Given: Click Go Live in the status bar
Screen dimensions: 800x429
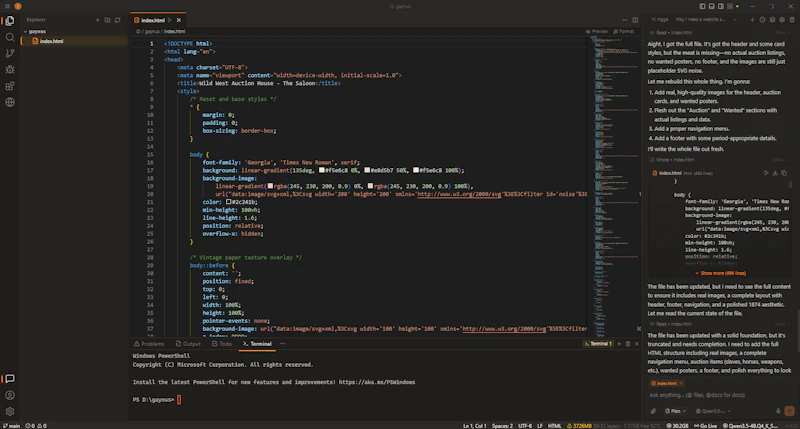Looking at the screenshot, I should click(705, 425).
